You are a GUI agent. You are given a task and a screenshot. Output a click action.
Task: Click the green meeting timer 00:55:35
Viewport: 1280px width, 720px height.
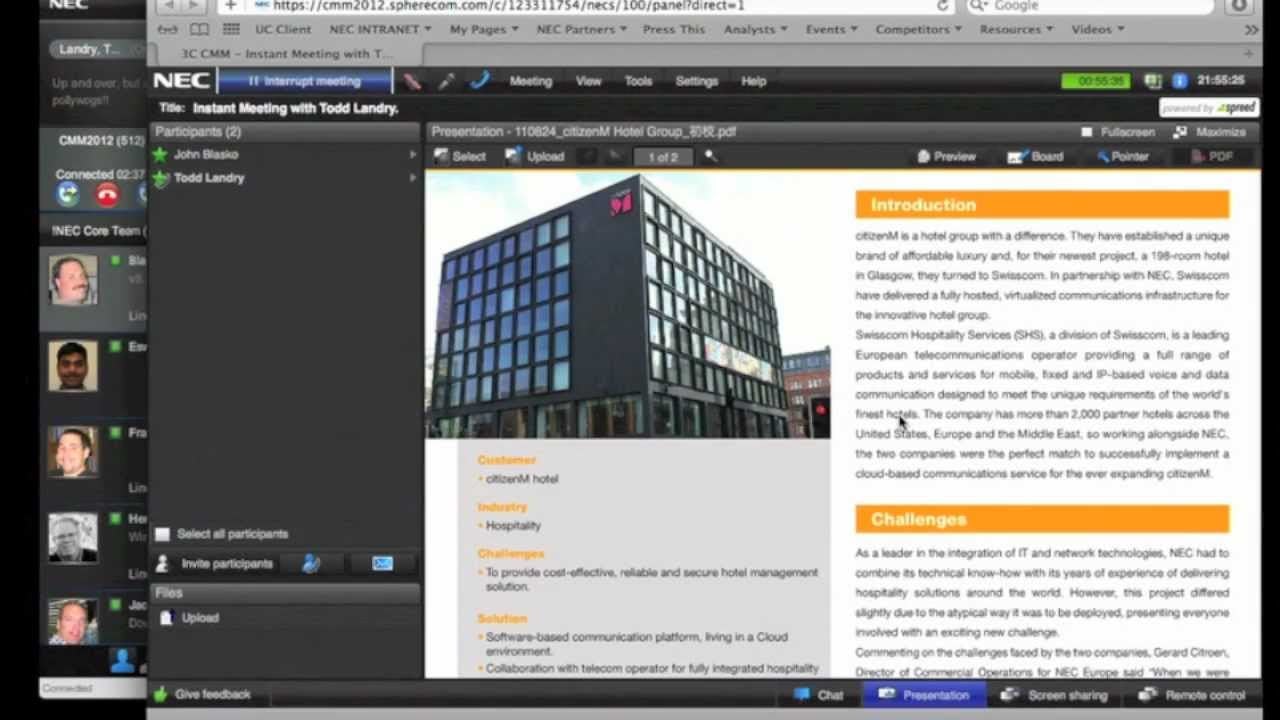click(1096, 81)
